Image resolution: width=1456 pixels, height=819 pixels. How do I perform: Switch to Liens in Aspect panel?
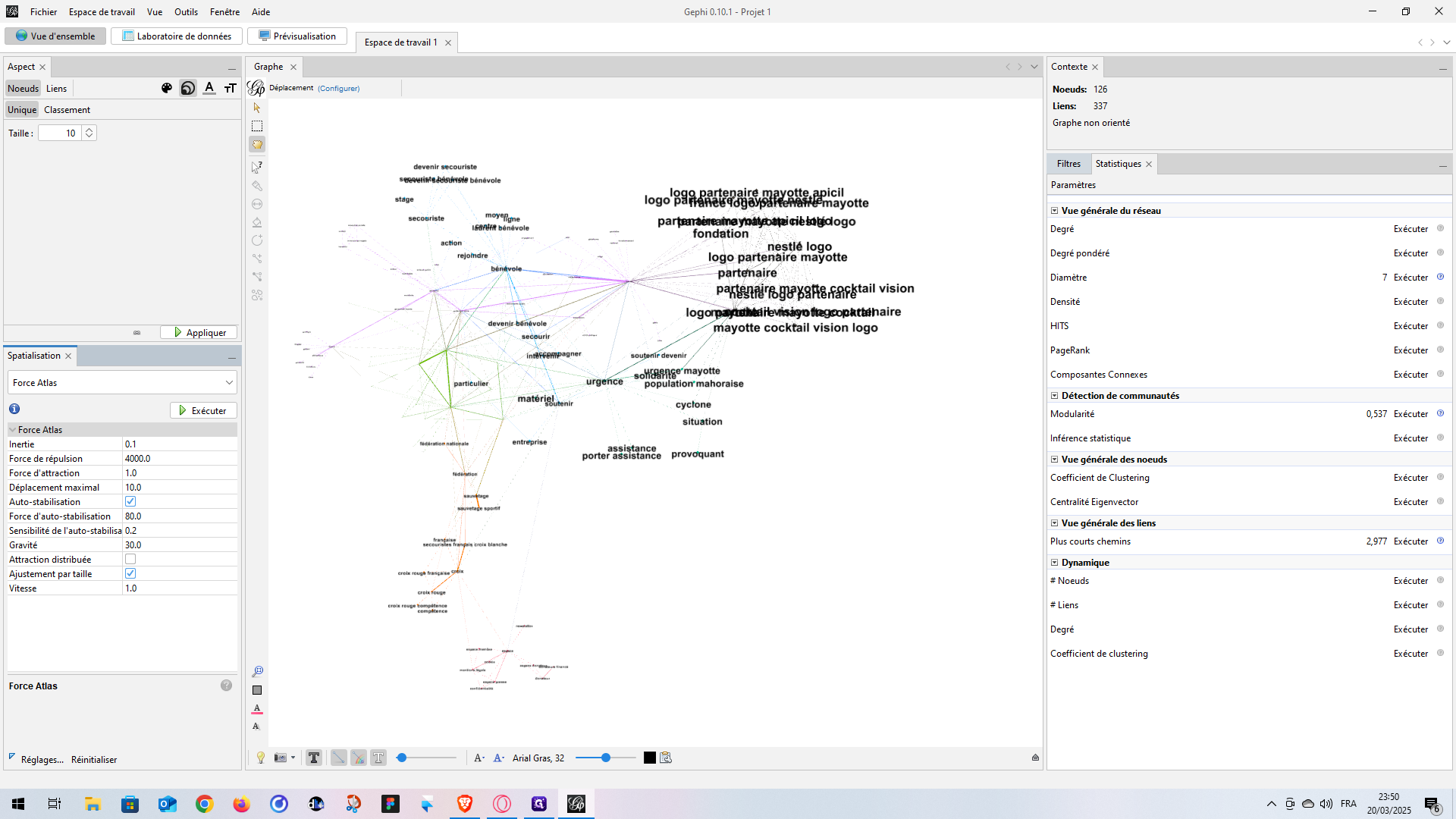[56, 88]
